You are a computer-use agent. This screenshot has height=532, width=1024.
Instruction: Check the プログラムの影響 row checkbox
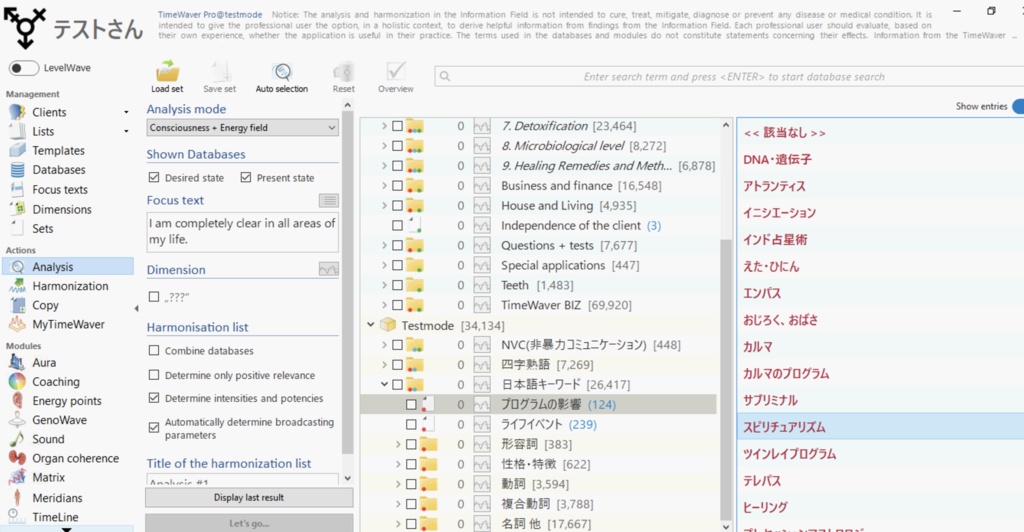(x=411, y=405)
